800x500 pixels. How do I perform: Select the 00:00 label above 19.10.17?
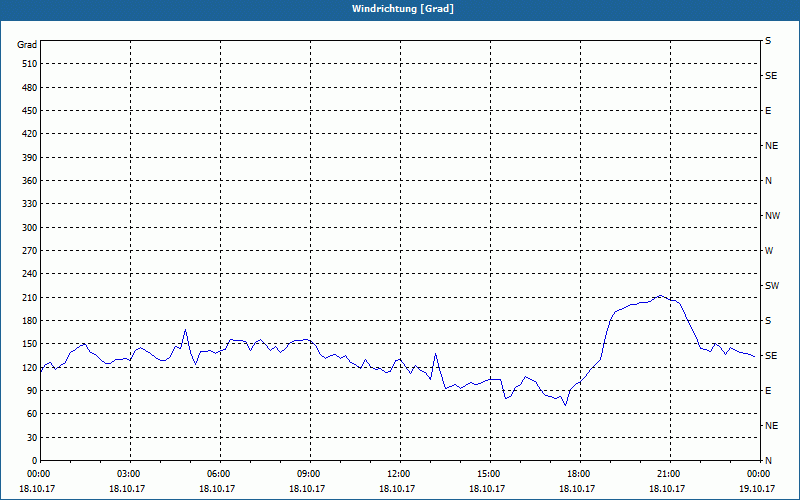coord(759,474)
